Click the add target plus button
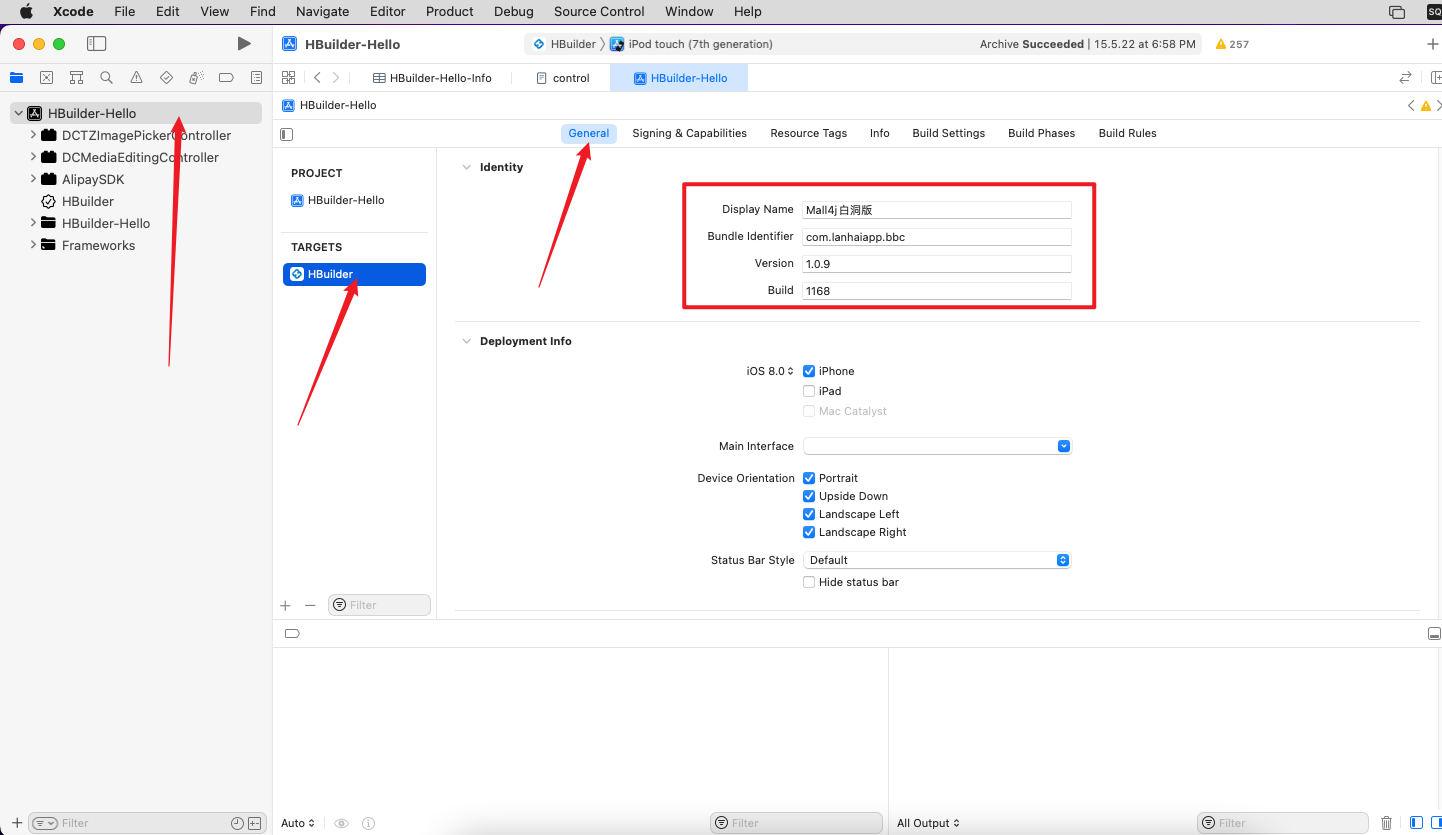This screenshot has width=1442, height=835. (285, 605)
